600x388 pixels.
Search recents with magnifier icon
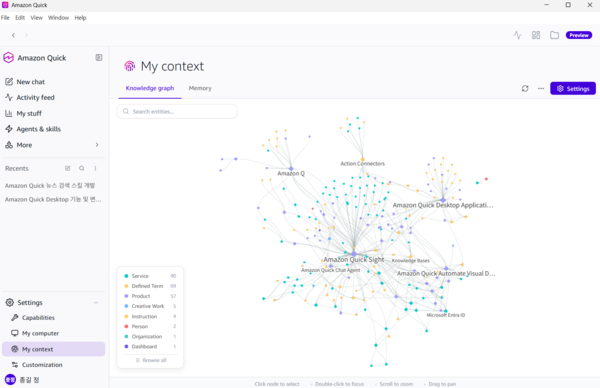82,168
